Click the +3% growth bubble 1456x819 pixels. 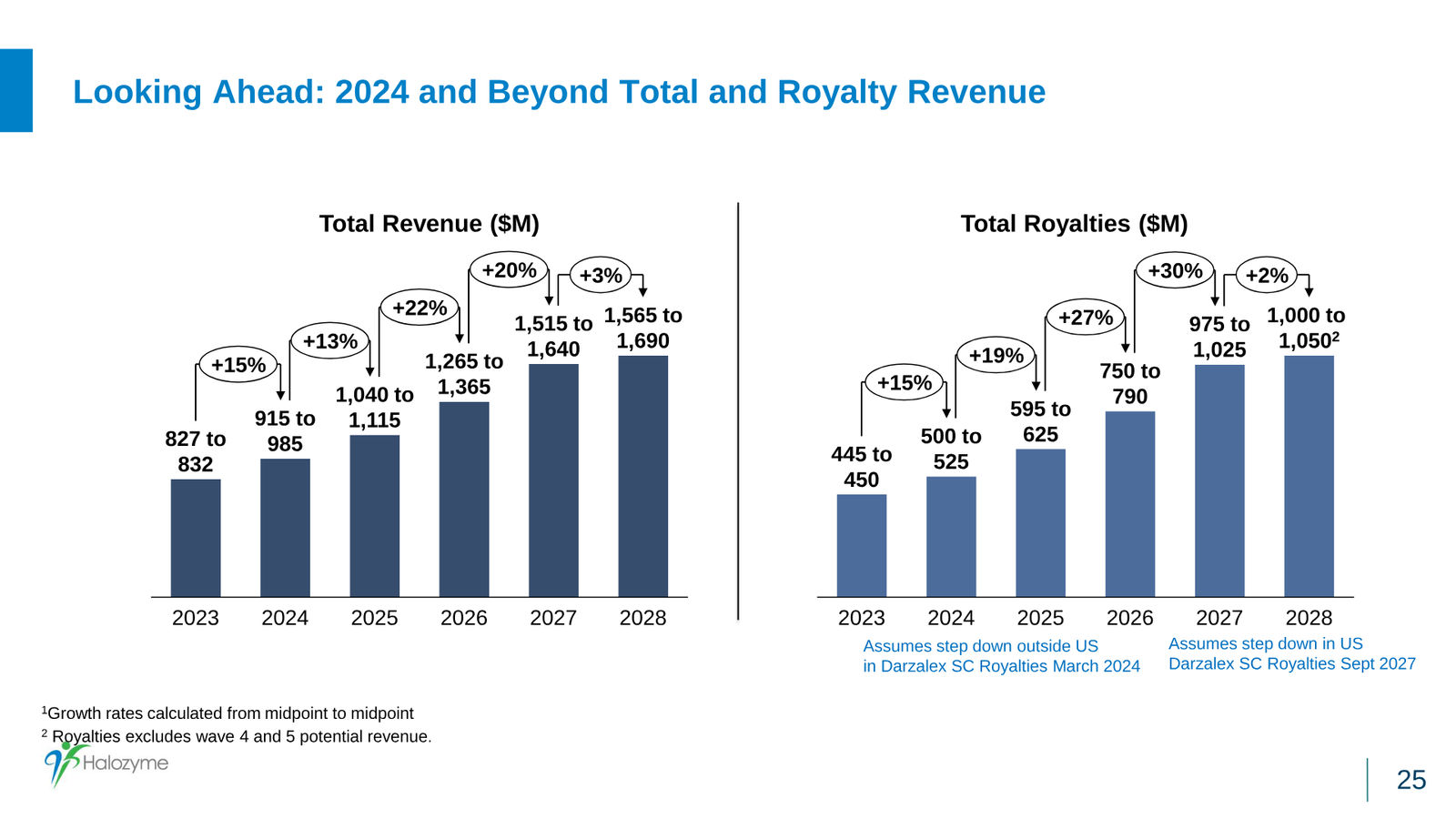tap(601, 275)
